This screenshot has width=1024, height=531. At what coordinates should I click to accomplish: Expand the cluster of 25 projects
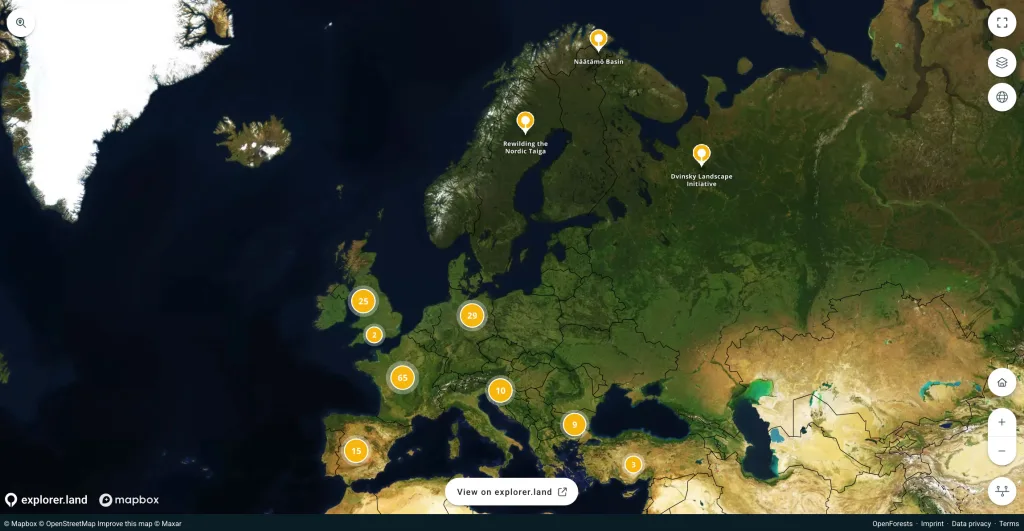tap(363, 301)
